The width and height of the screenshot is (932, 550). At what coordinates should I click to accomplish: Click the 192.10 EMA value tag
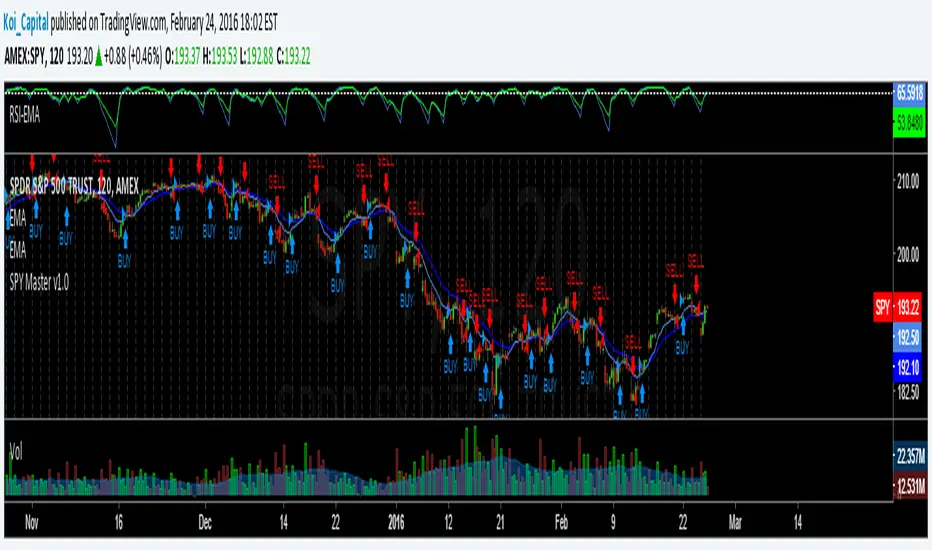click(x=910, y=368)
